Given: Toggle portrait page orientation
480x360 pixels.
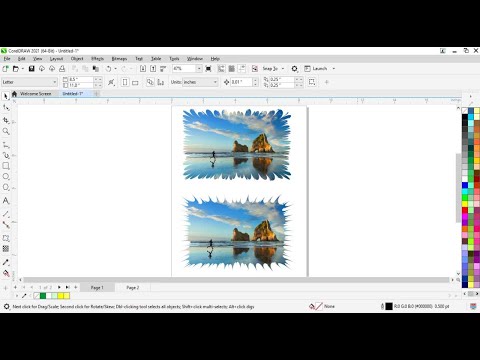Looking at the screenshot, I should [x=125, y=82].
